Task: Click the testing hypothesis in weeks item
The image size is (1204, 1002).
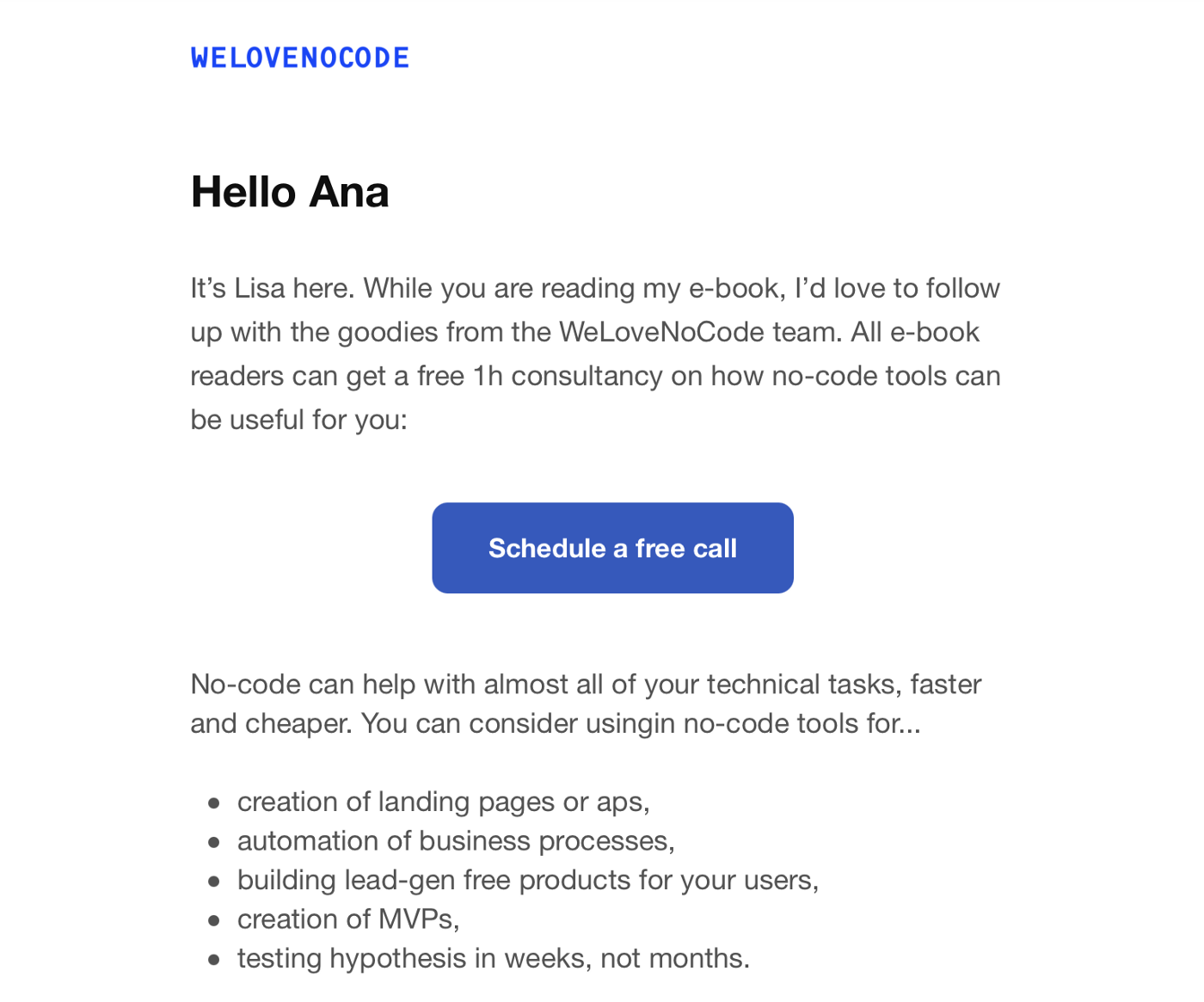Action: tap(494, 958)
